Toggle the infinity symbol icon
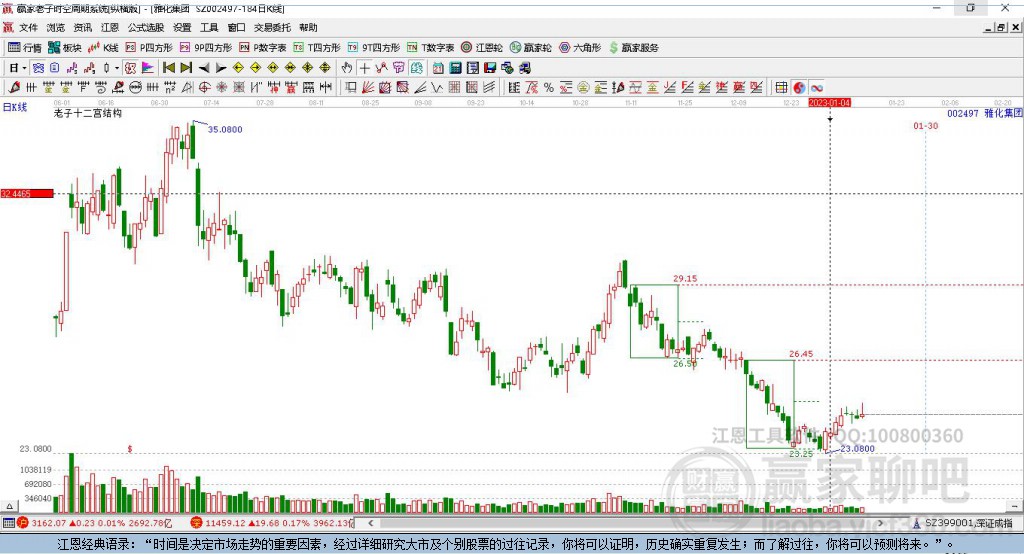Screen dimensions: 1024x554 816,88
